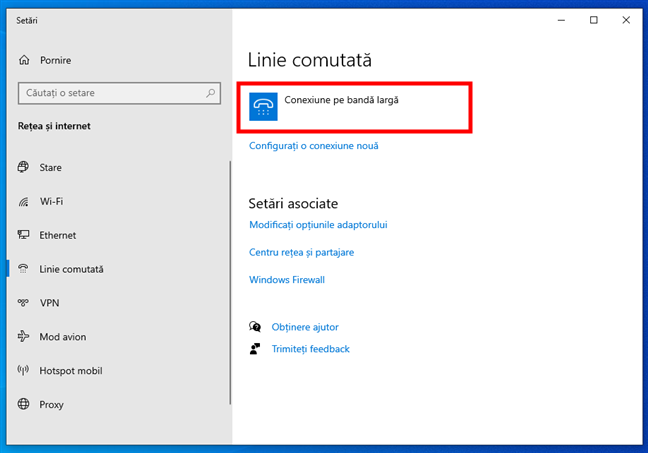648x453 pixels.
Task: Click the Trimiteți feedback person icon
Action: tap(256, 349)
